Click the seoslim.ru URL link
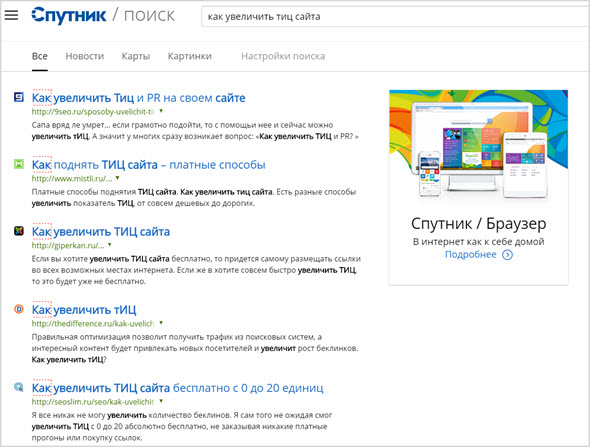The width and height of the screenshot is (590, 447). click(x=93, y=402)
